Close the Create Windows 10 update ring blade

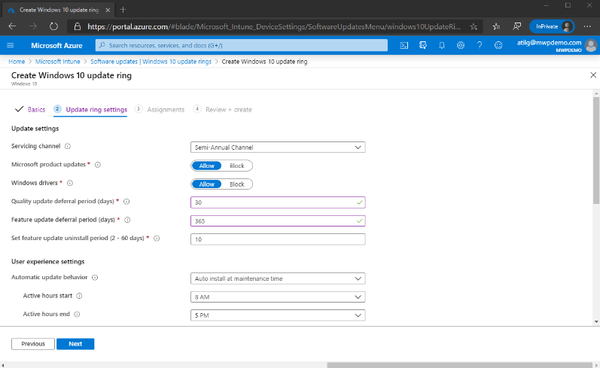(593, 75)
